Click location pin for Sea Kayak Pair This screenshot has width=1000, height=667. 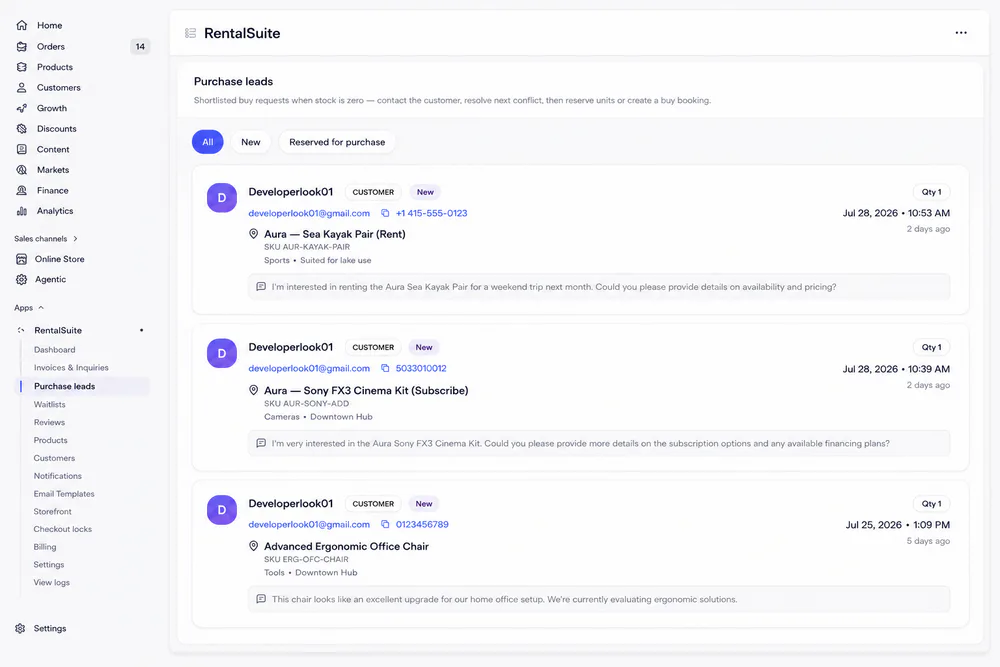click(x=253, y=234)
